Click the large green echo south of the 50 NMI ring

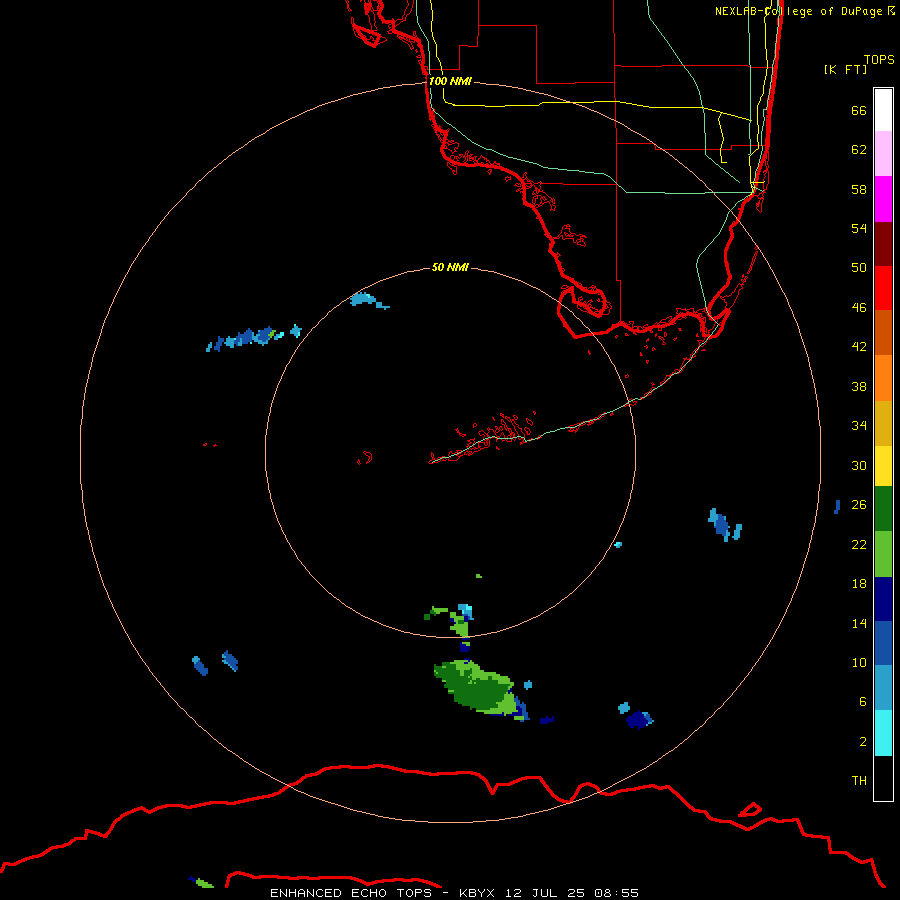click(x=476, y=688)
